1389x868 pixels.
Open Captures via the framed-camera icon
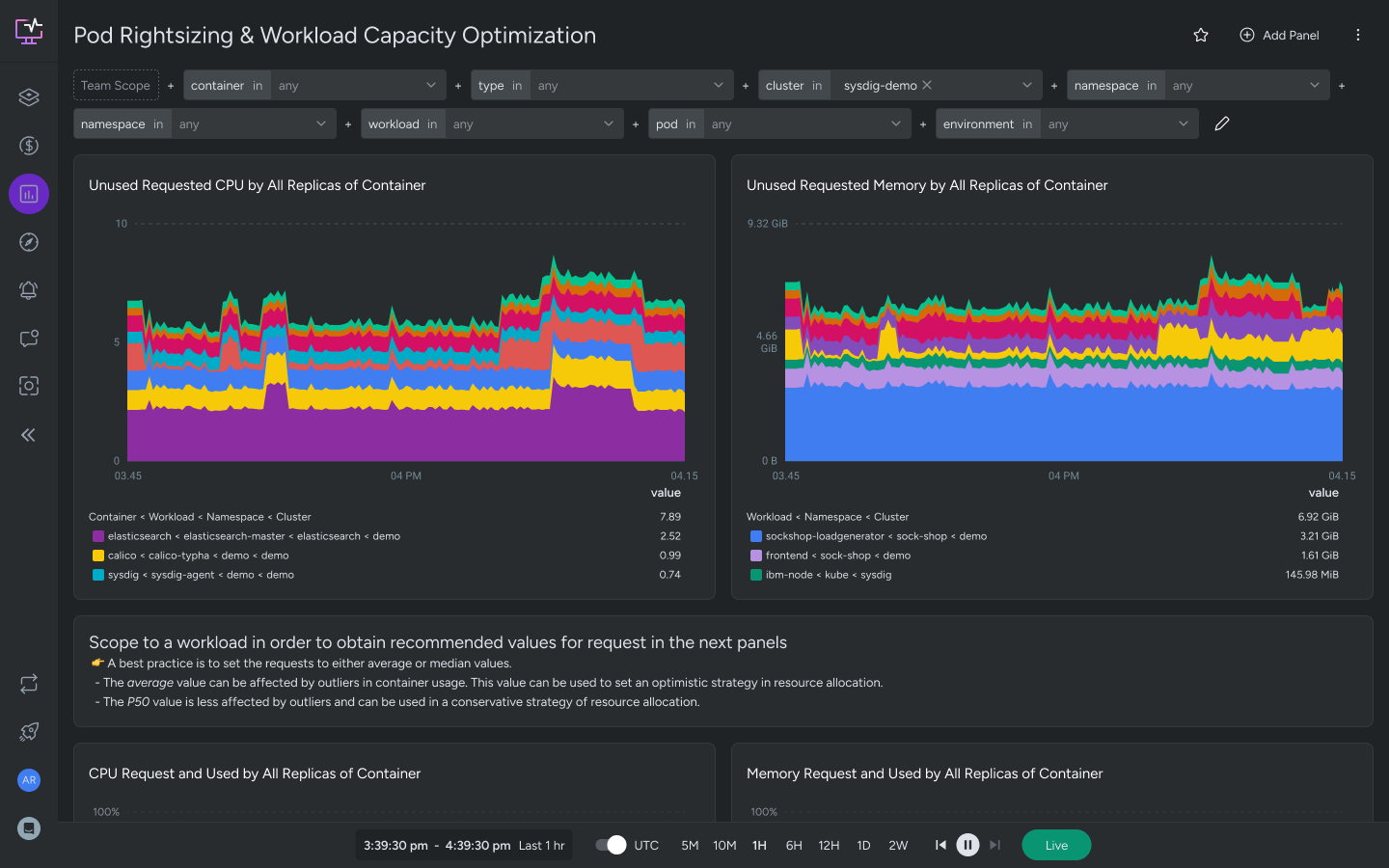tap(29, 386)
